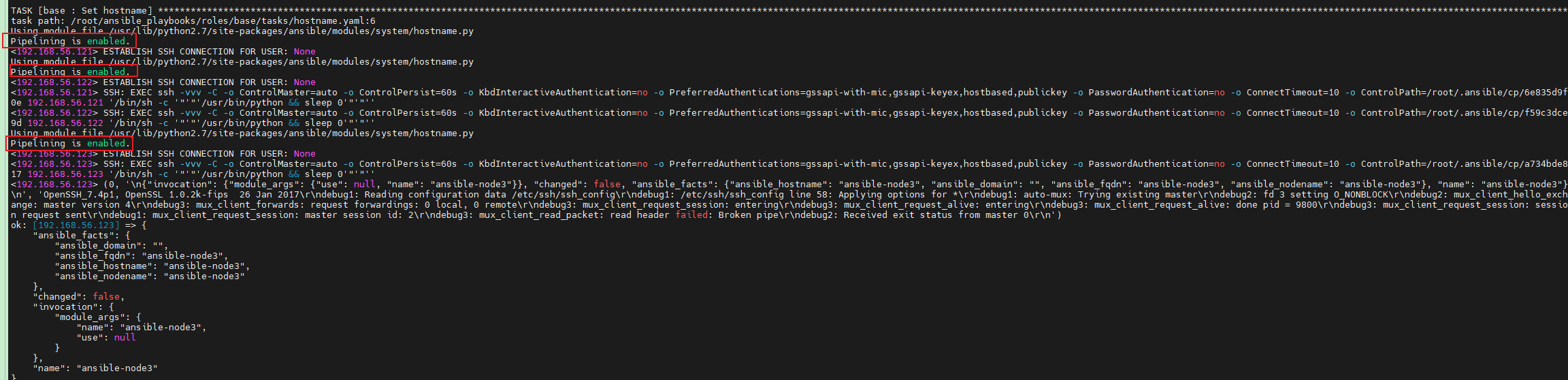Click the "invocation": { line in formatted output

pyautogui.click(x=73, y=307)
